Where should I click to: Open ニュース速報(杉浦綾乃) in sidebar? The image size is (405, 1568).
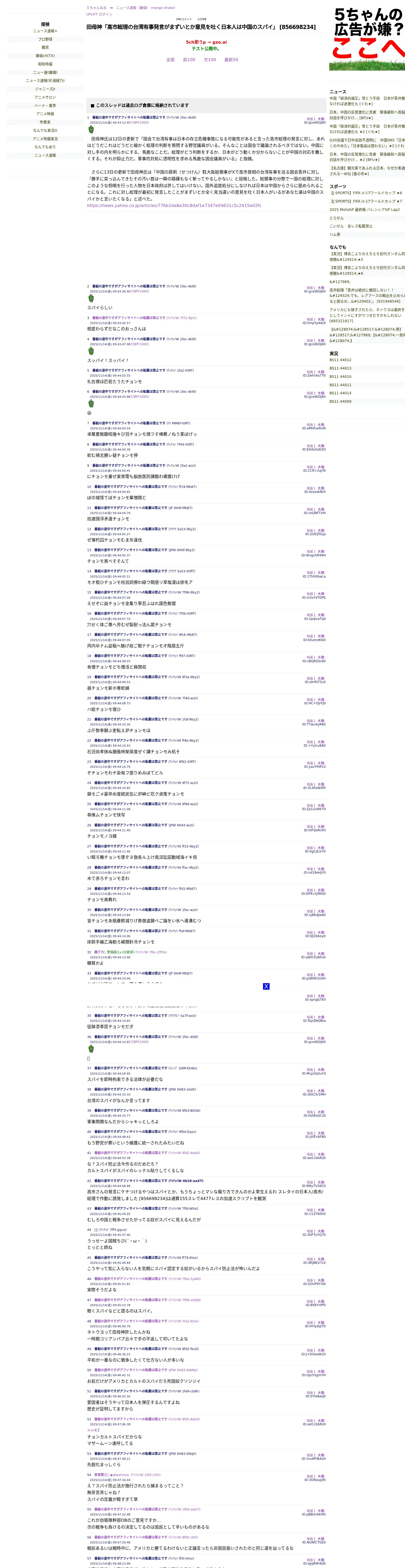click(45, 80)
